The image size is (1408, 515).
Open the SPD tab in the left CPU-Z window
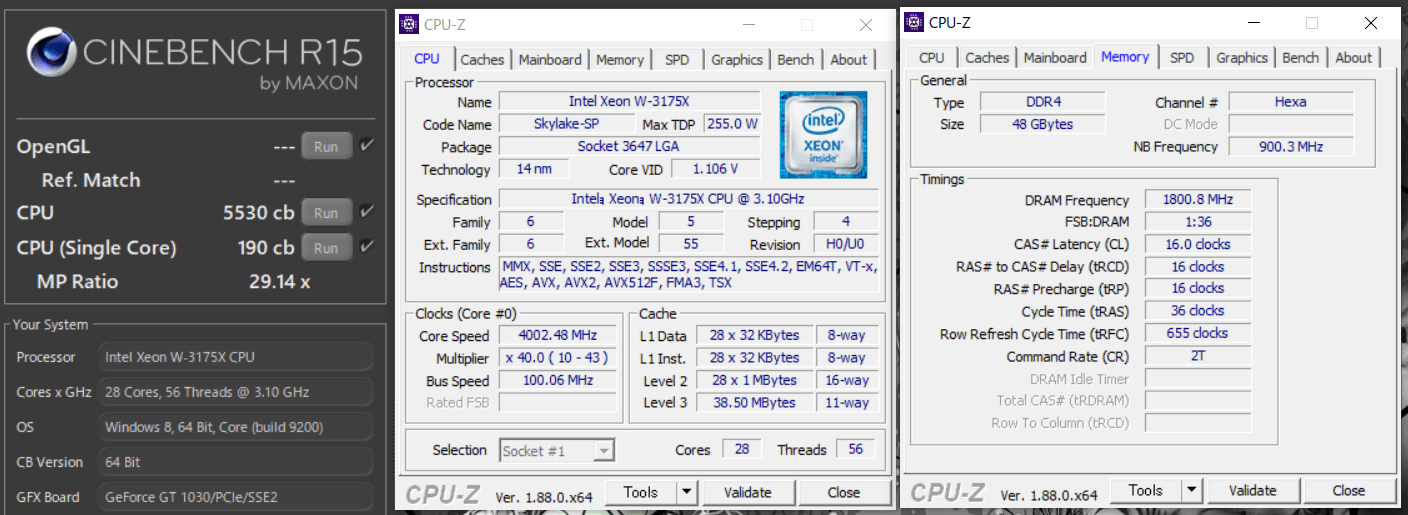tap(677, 60)
